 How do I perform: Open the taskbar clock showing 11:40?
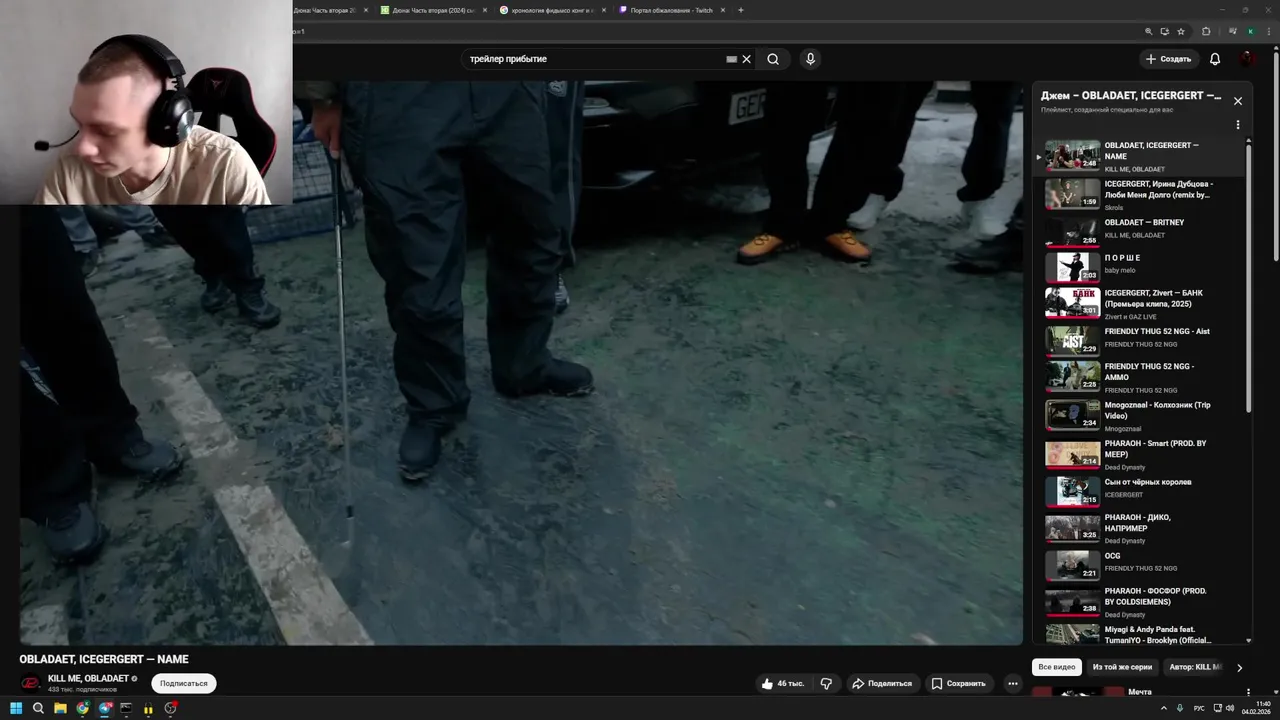(1257, 708)
